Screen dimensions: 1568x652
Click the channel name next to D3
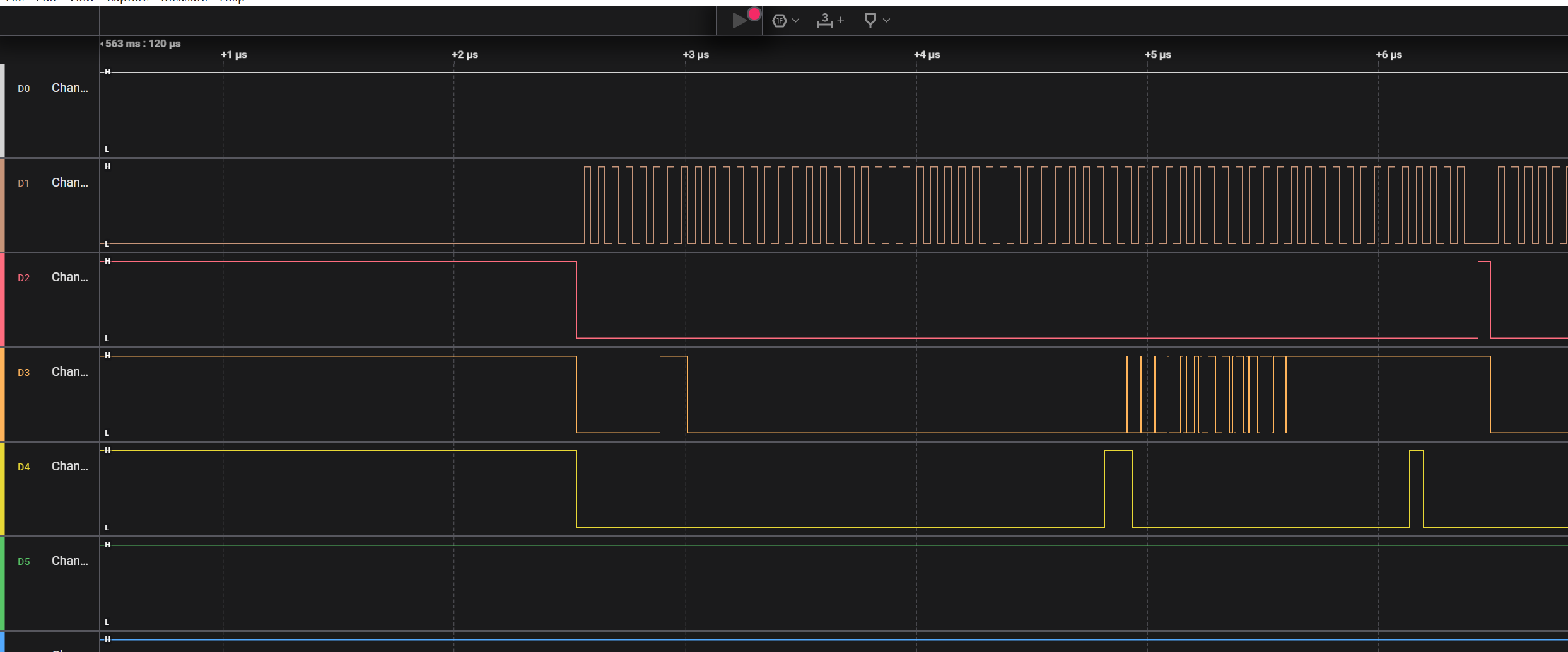[x=70, y=372]
